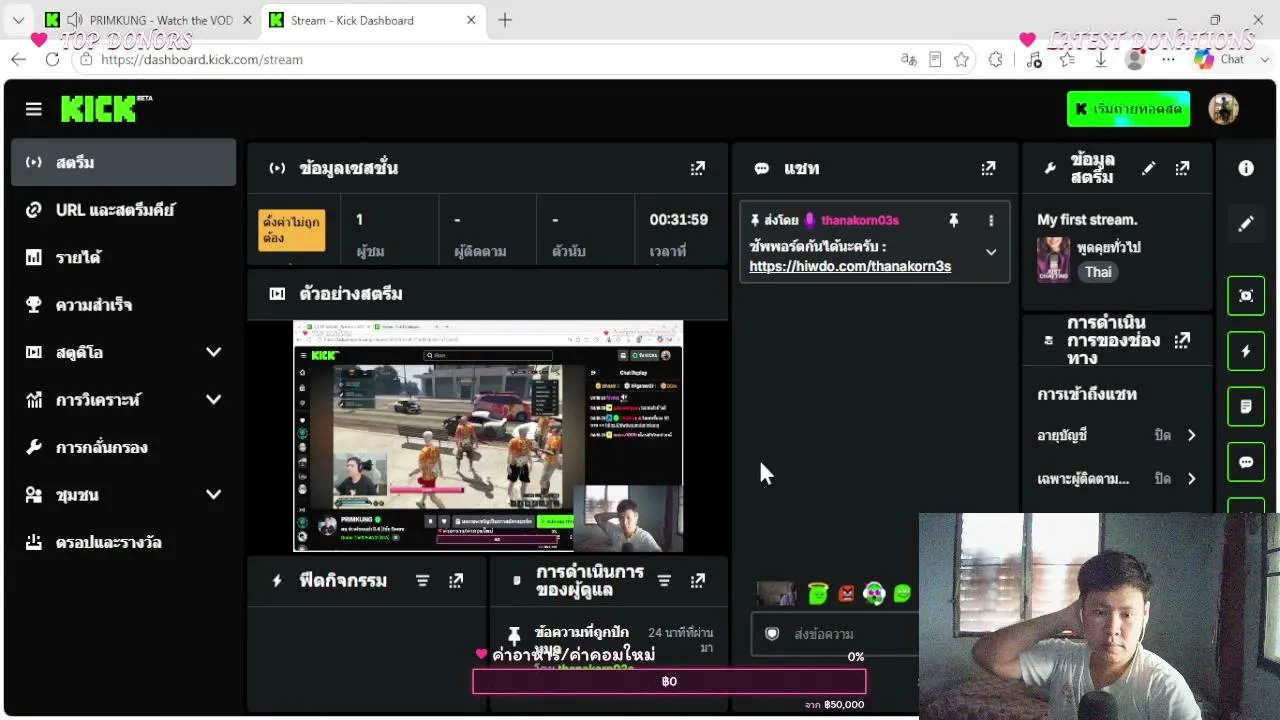Filter the การดำเนินการของผู้ดูแล moderator actions list
This screenshot has height=720, width=1280.
click(x=664, y=580)
